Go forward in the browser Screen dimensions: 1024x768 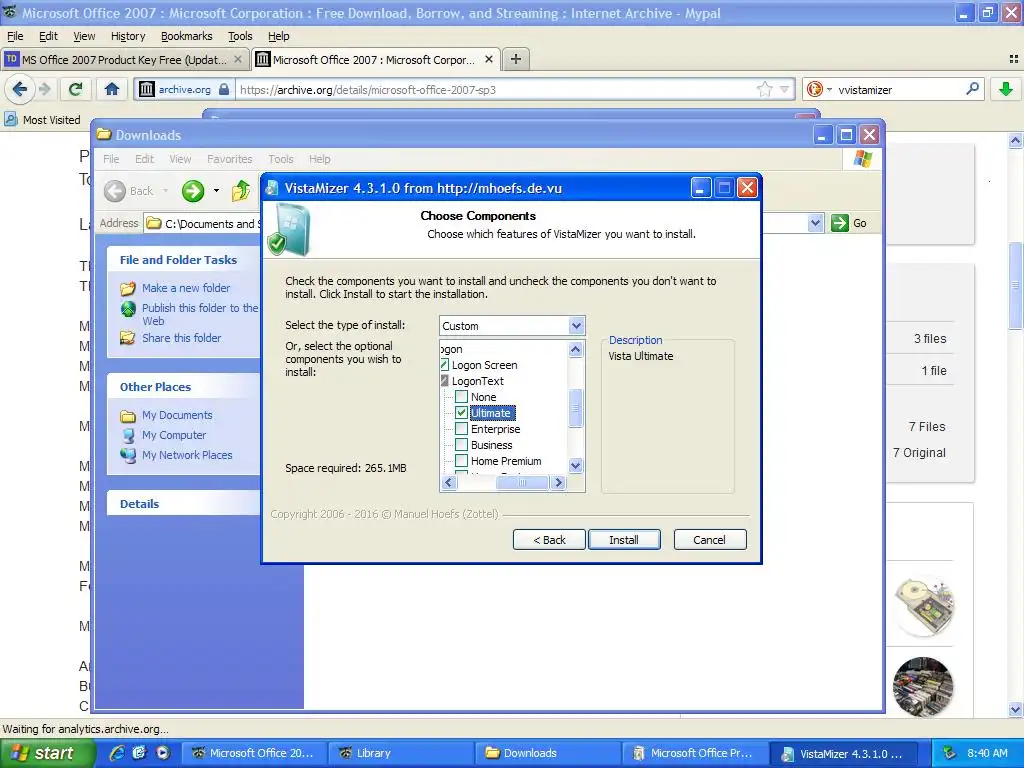tap(45, 89)
